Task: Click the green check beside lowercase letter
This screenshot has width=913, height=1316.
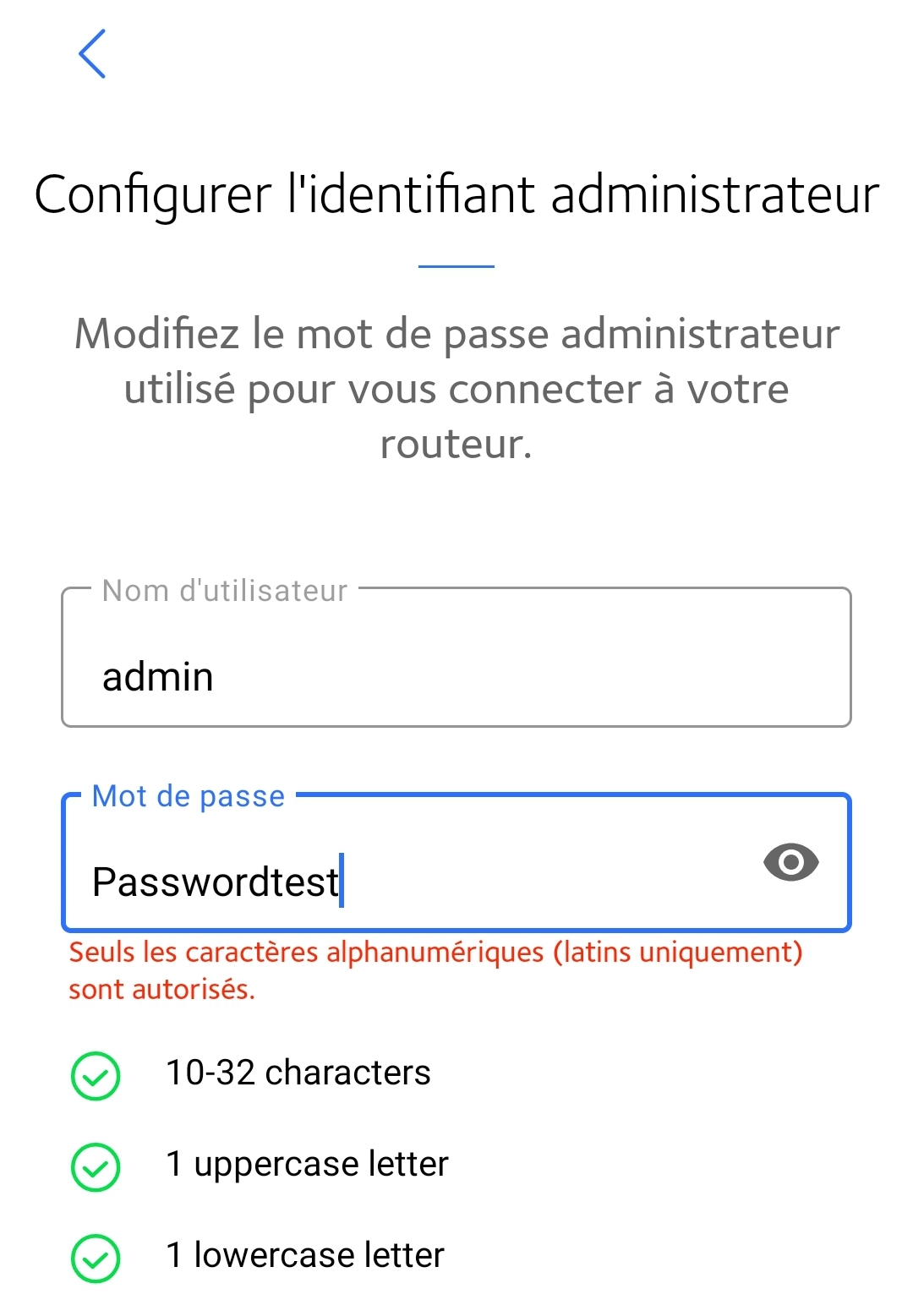Action: (x=96, y=1259)
